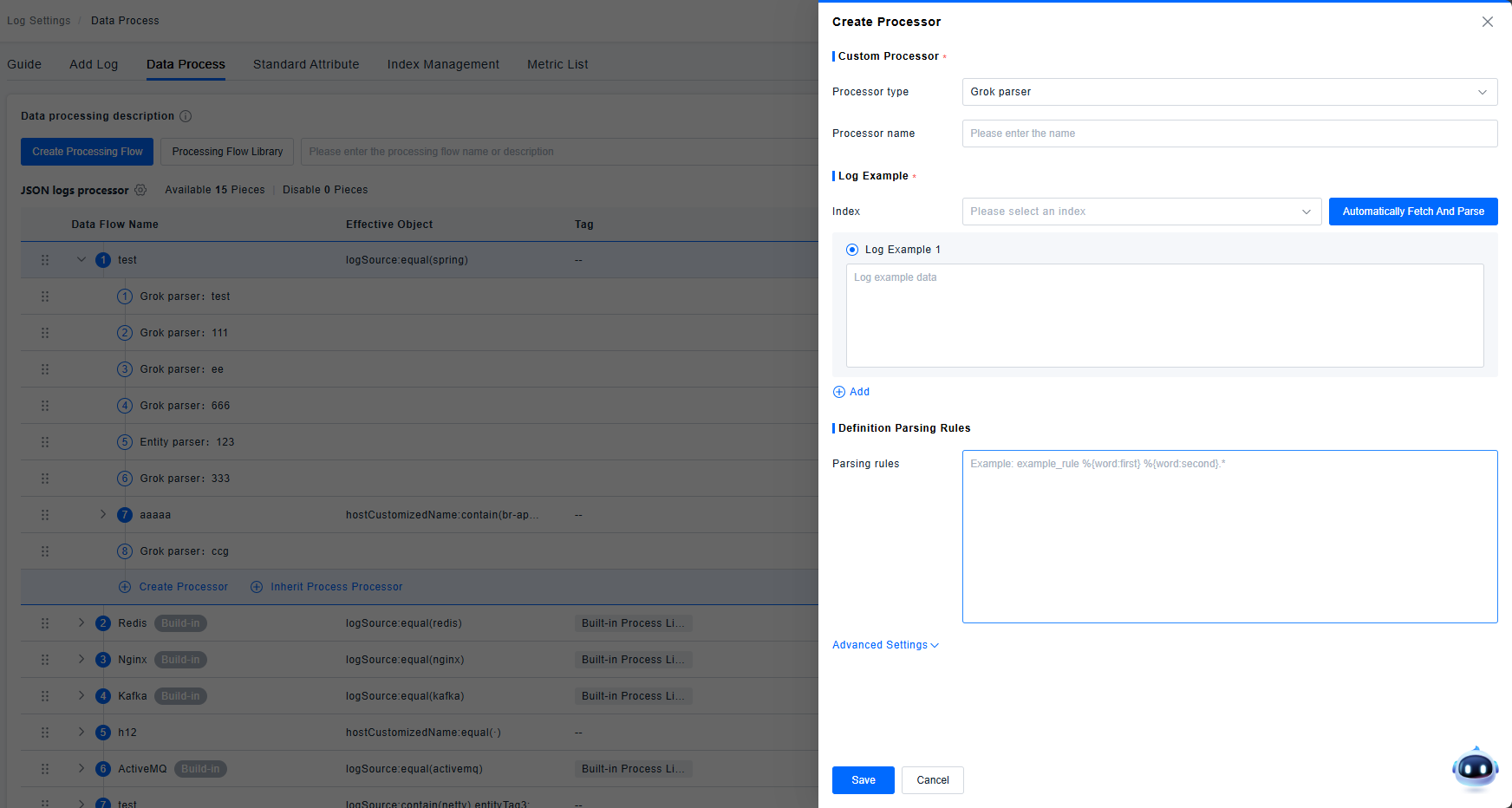Close the Create Processor panel

[x=1487, y=22]
